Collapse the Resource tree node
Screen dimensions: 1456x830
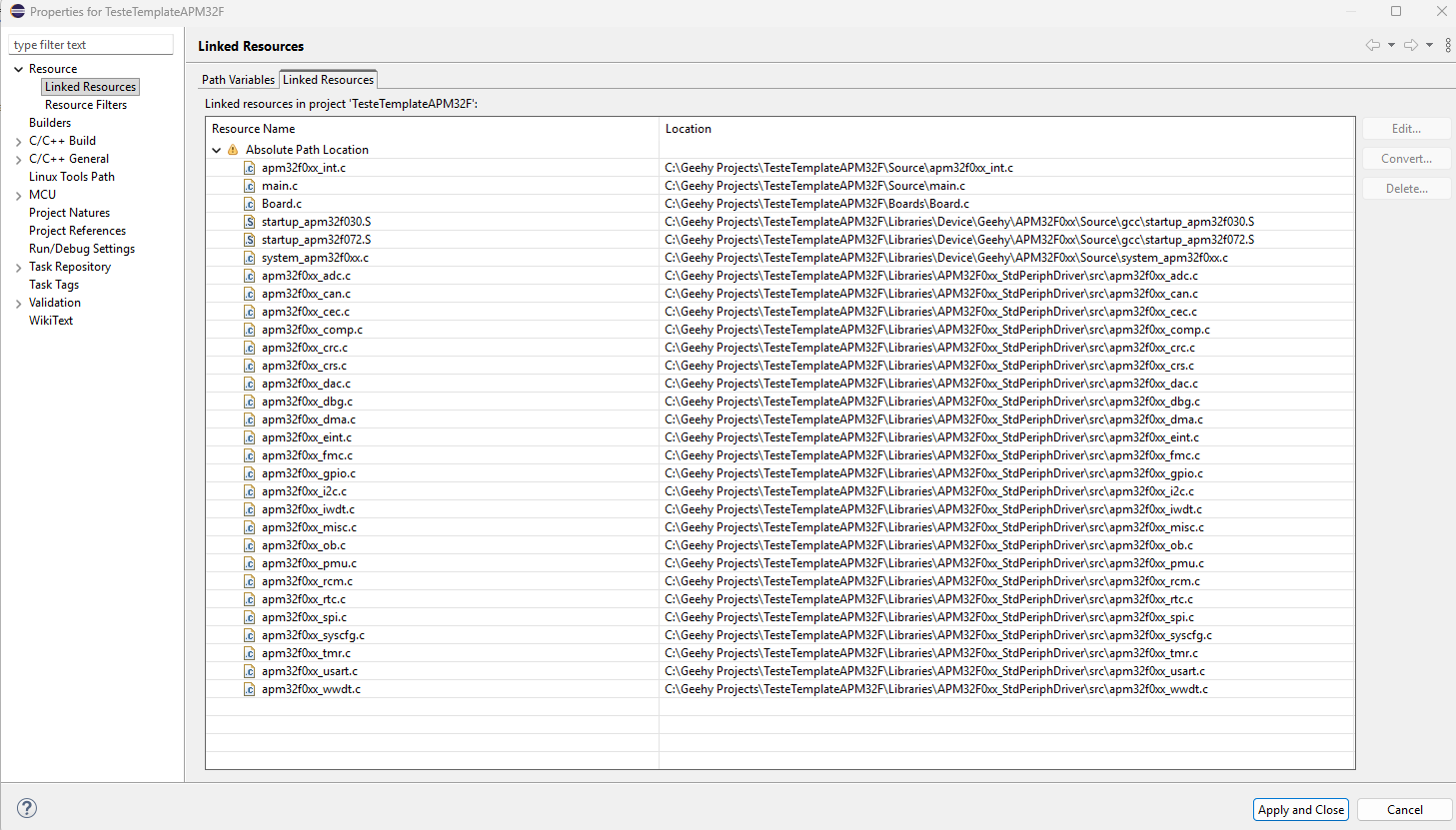coord(18,69)
